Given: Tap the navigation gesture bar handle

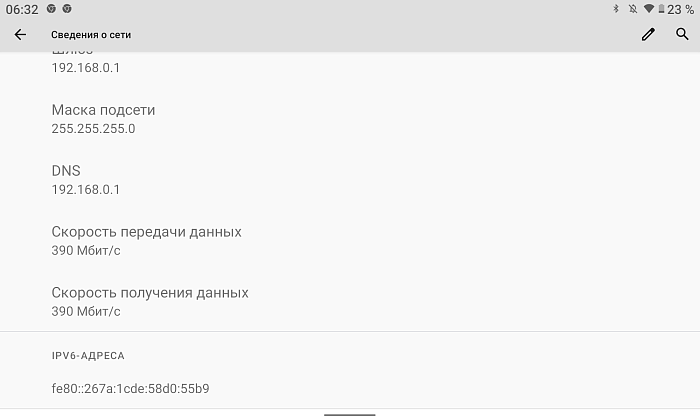Looking at the screenshot, I should [350, 415].
